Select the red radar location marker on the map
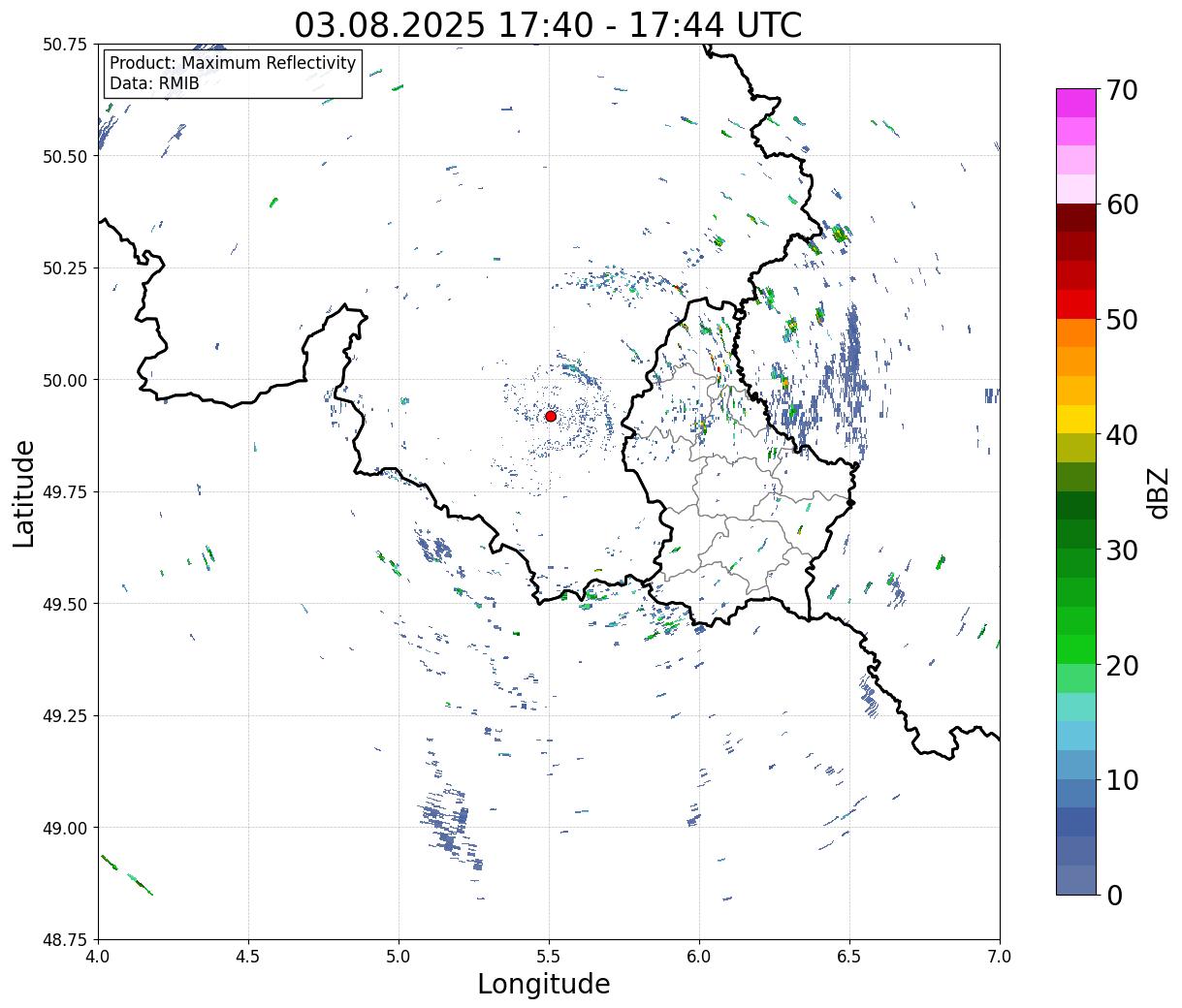This screenshot has height=1008, width=1182. click(x=550, y=416)
